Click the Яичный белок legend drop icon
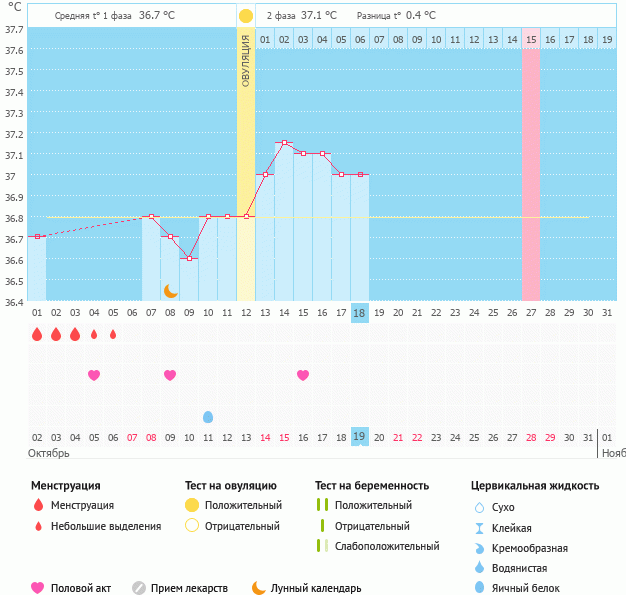626x595 pixels. click(479, 588)
